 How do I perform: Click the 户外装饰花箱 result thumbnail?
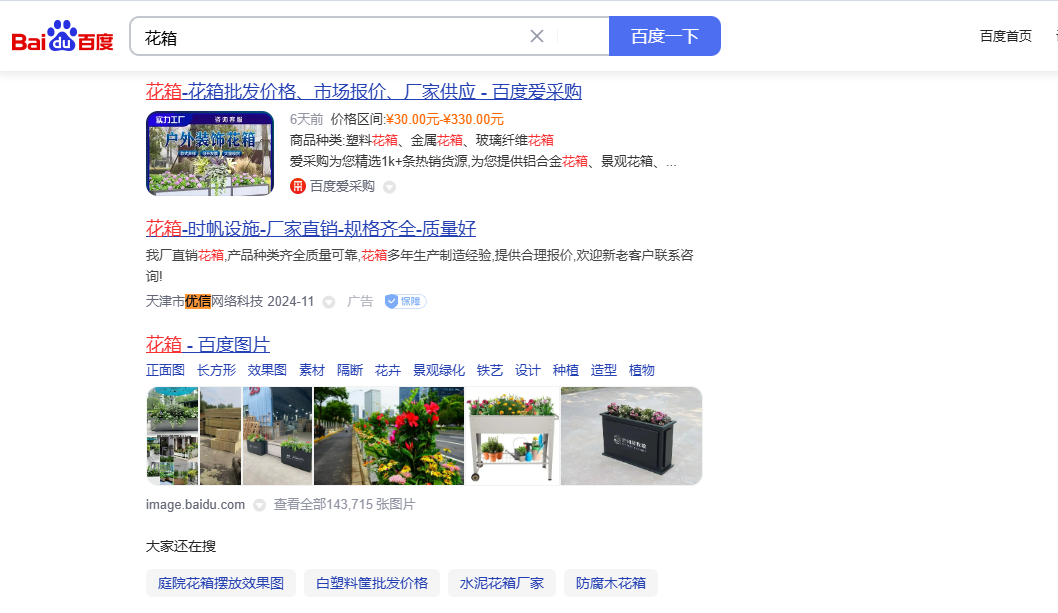tap(210, 153)
